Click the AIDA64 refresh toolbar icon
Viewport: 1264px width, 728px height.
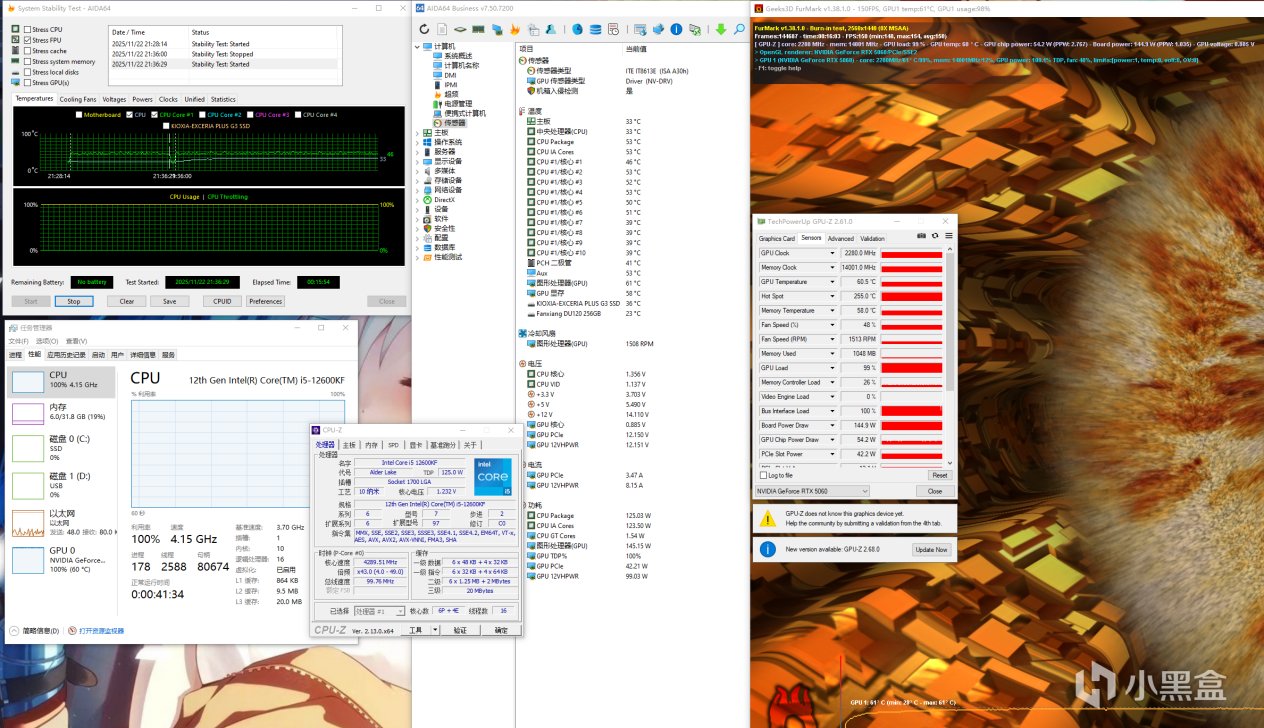click(425, 30)
